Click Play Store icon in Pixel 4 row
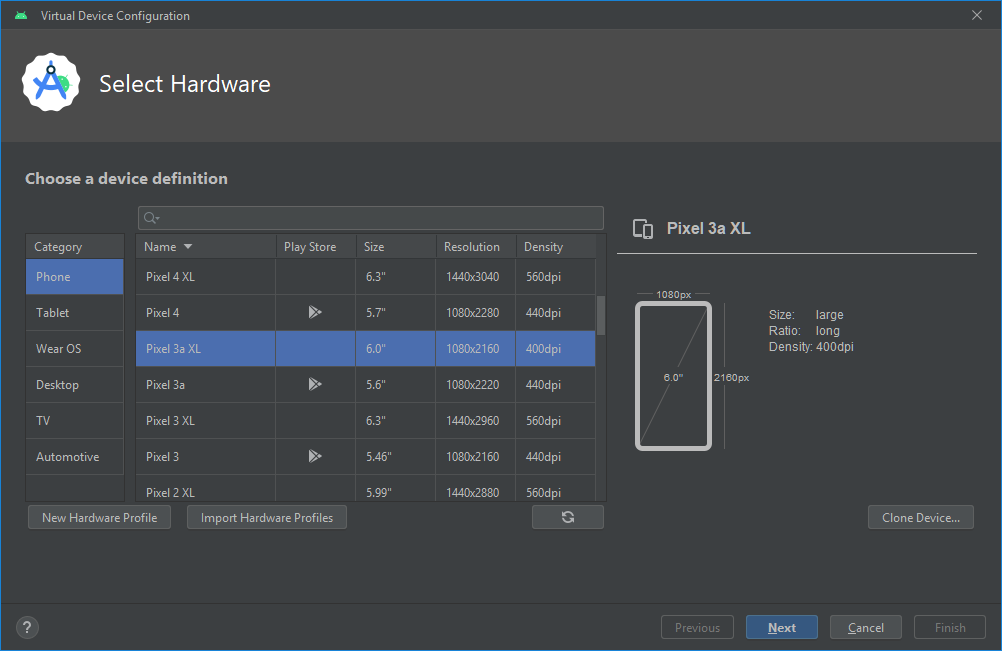This screenshot has height=651, width=1002. pyautogui.click(x=314, y=312)
